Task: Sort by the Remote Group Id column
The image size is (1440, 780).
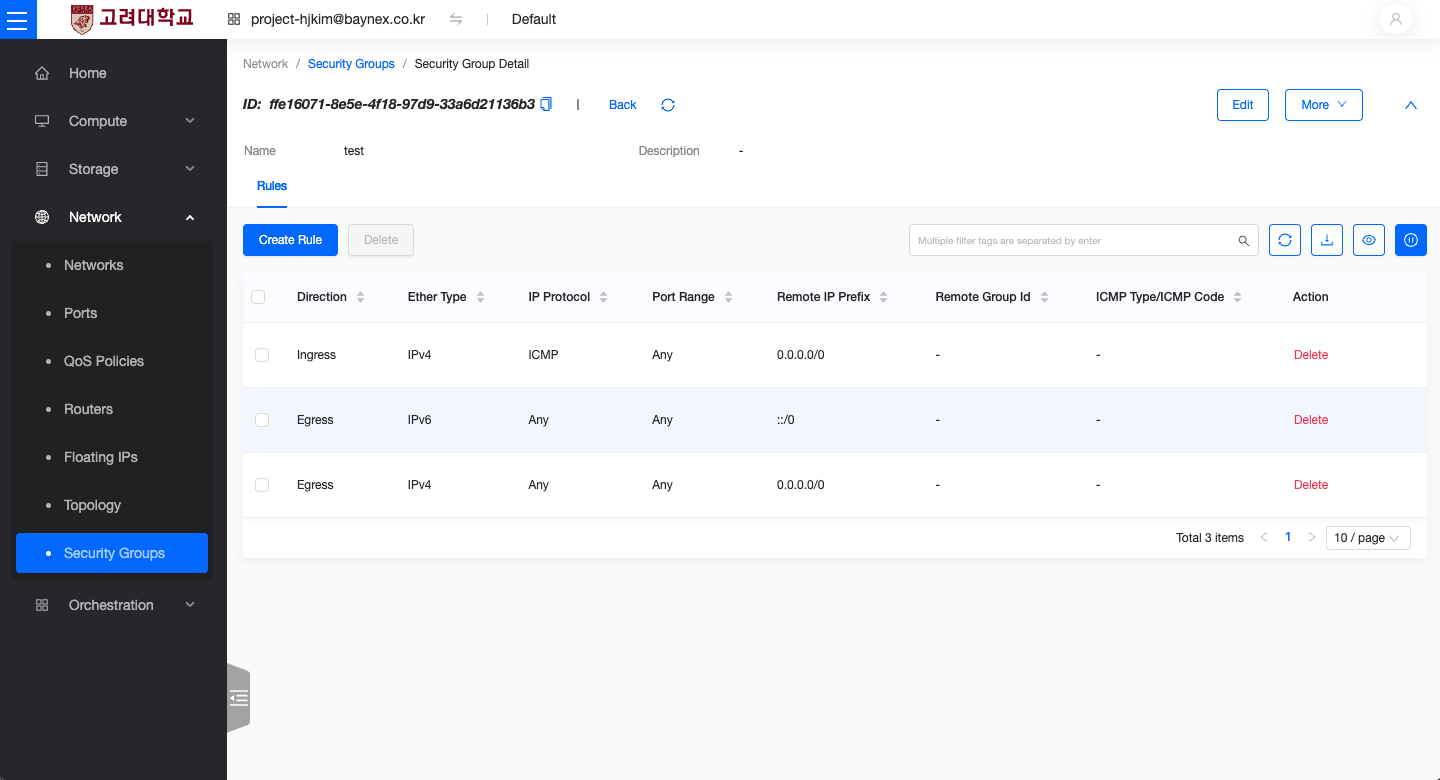Action: pyautogui.click(x=1044, y=297)
